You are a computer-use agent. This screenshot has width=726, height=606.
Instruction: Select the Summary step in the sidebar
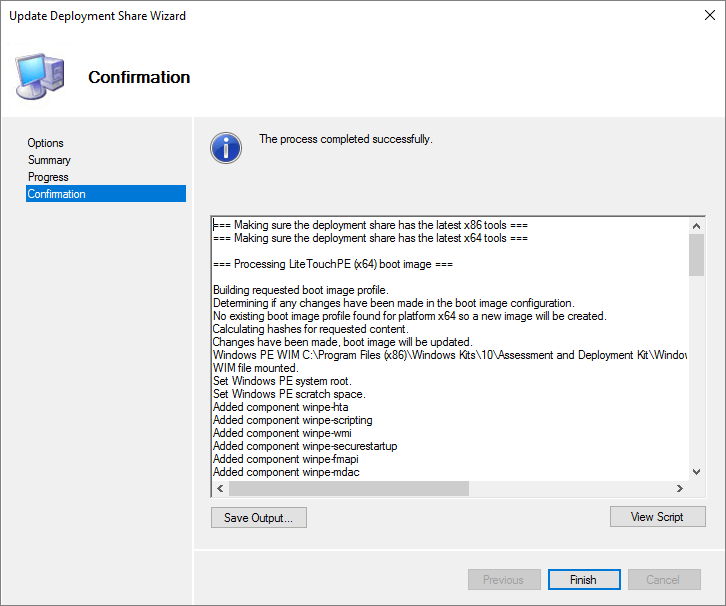pyautogui.click(x=49, y=160)
